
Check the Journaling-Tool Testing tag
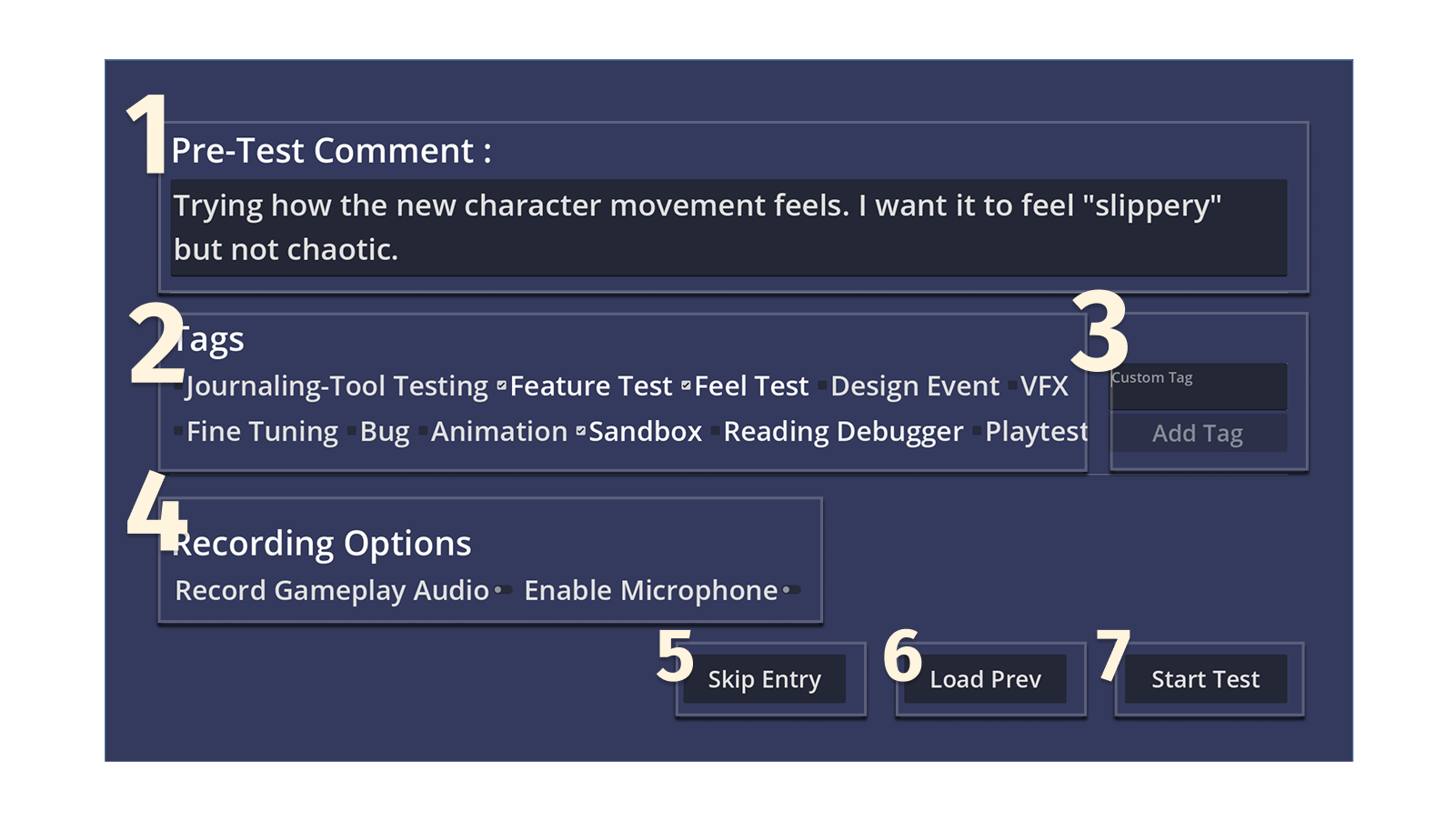178,386
